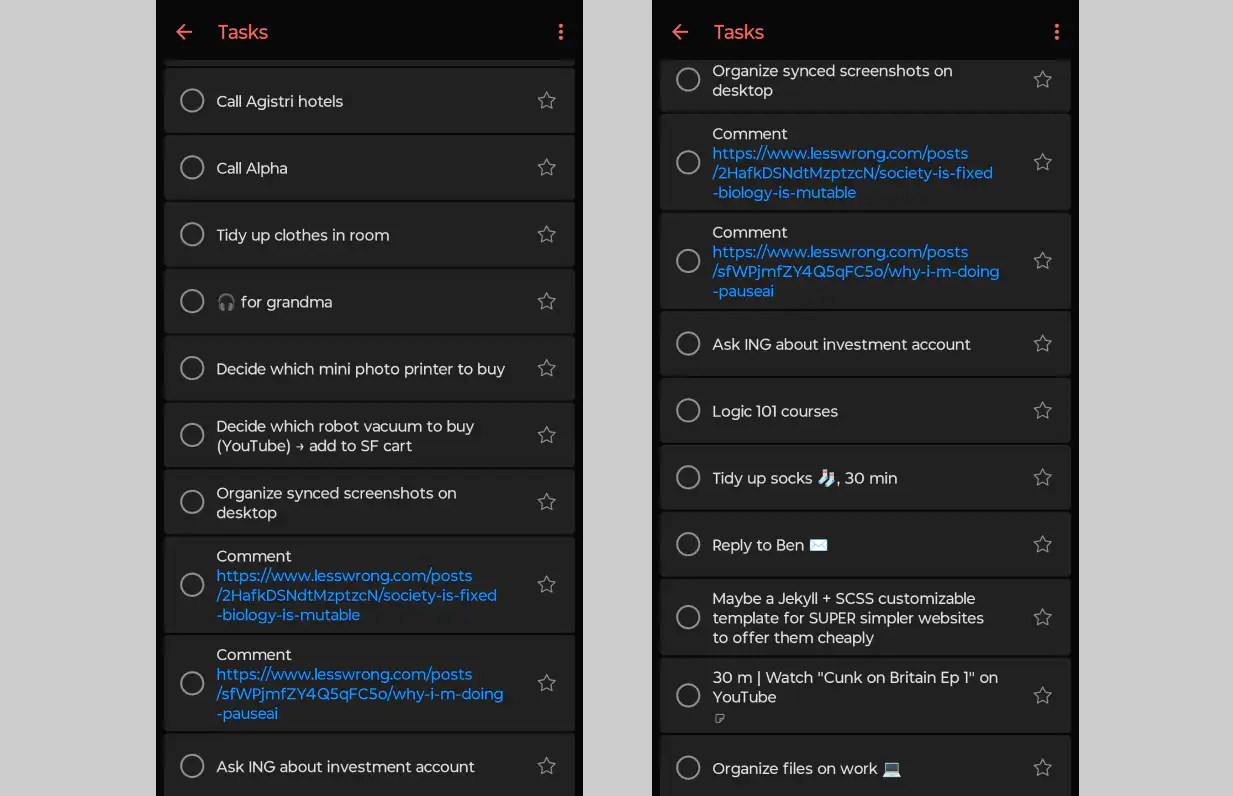Mark "Tidy up socks, 30 min" done
The image size is (1233, 796).
[687, 477]
